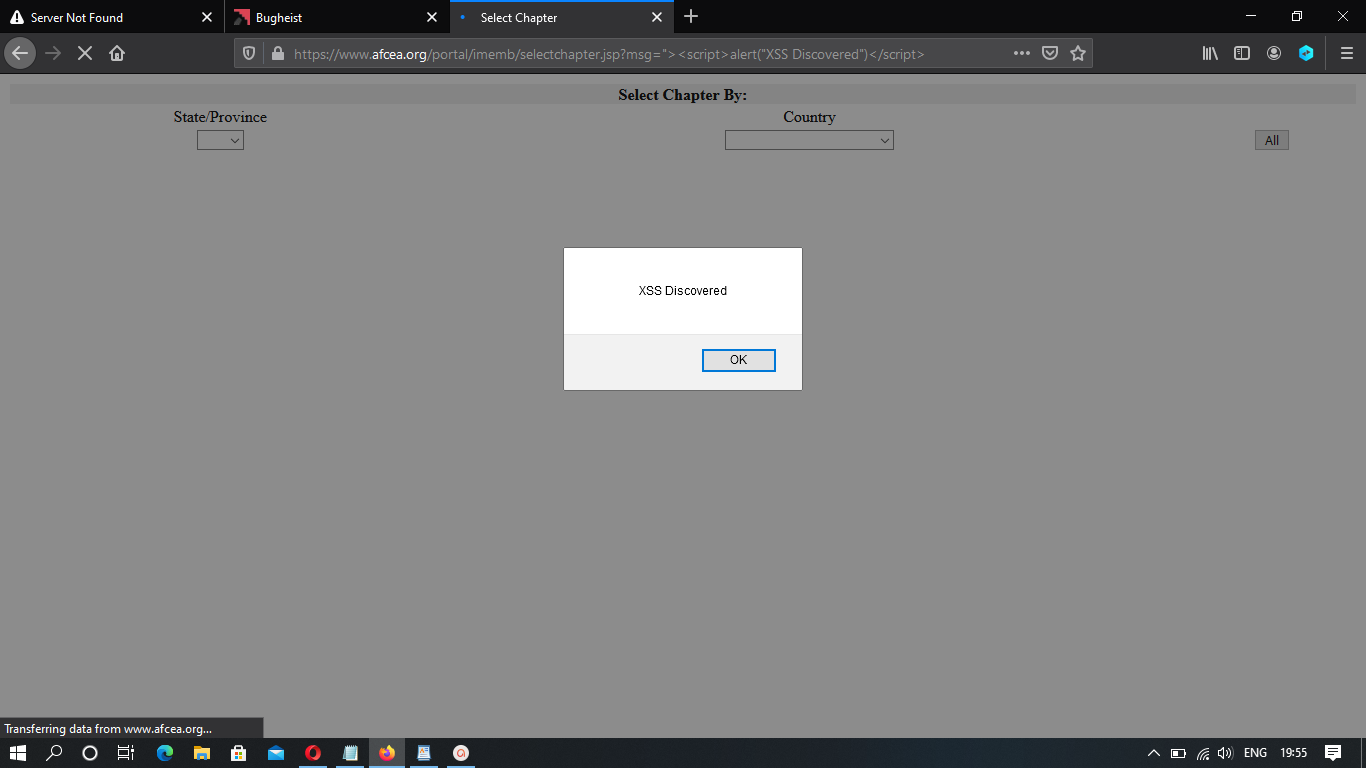Image resolution: width=1366 pixels, height=768 pixels.
Task: Open the Firefox home page icon
Action: (x=117, y=53)
